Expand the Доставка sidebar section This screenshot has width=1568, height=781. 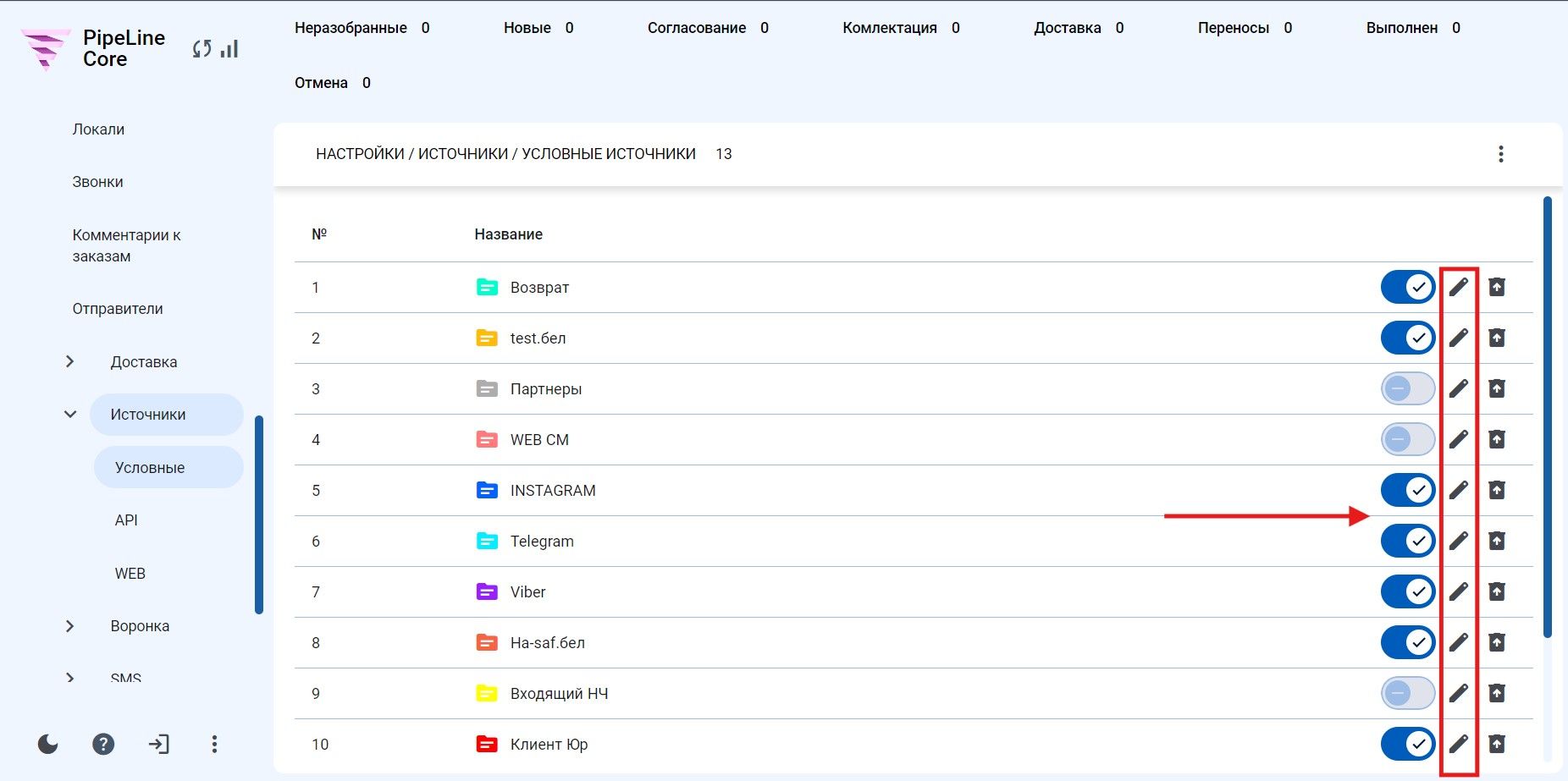70,361
